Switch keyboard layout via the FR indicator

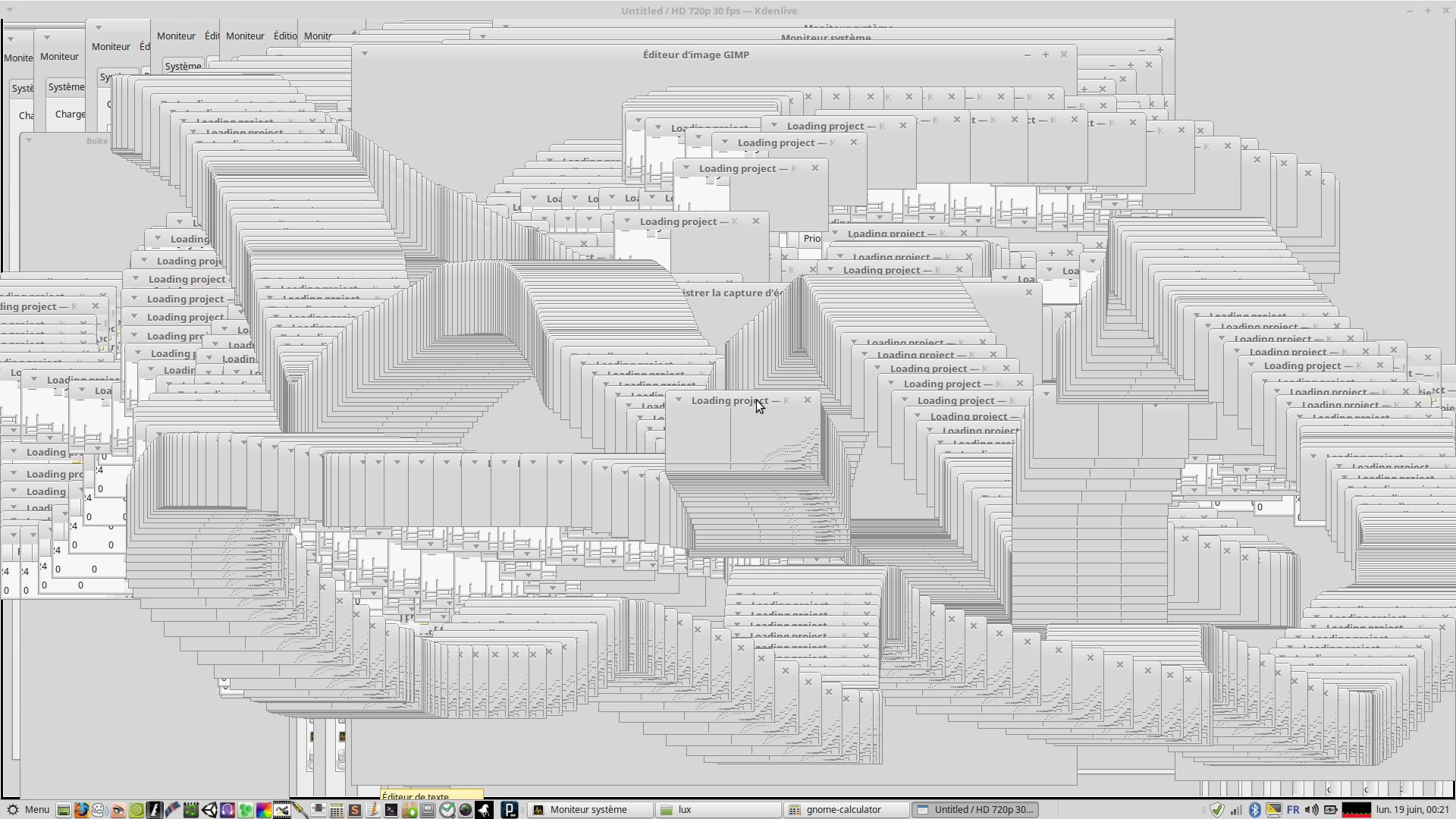(x=1293, y=810)
